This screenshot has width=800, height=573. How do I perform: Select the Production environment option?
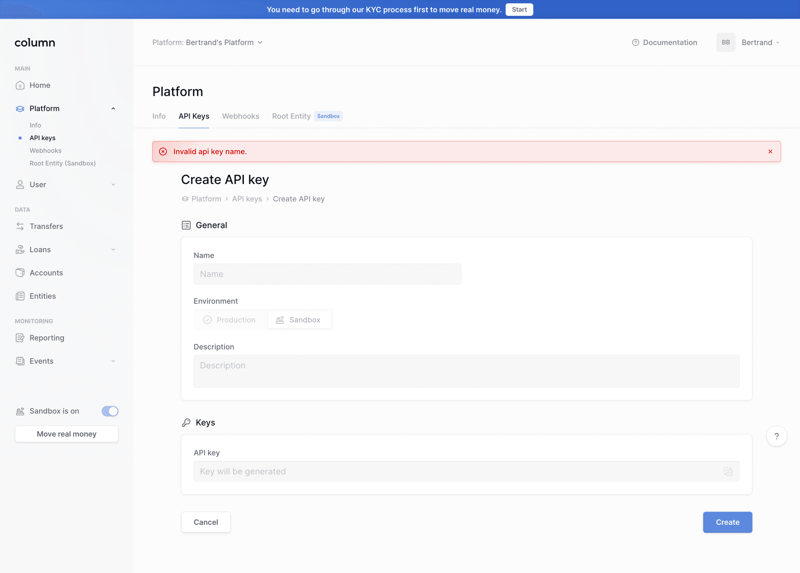pos(230,320)
